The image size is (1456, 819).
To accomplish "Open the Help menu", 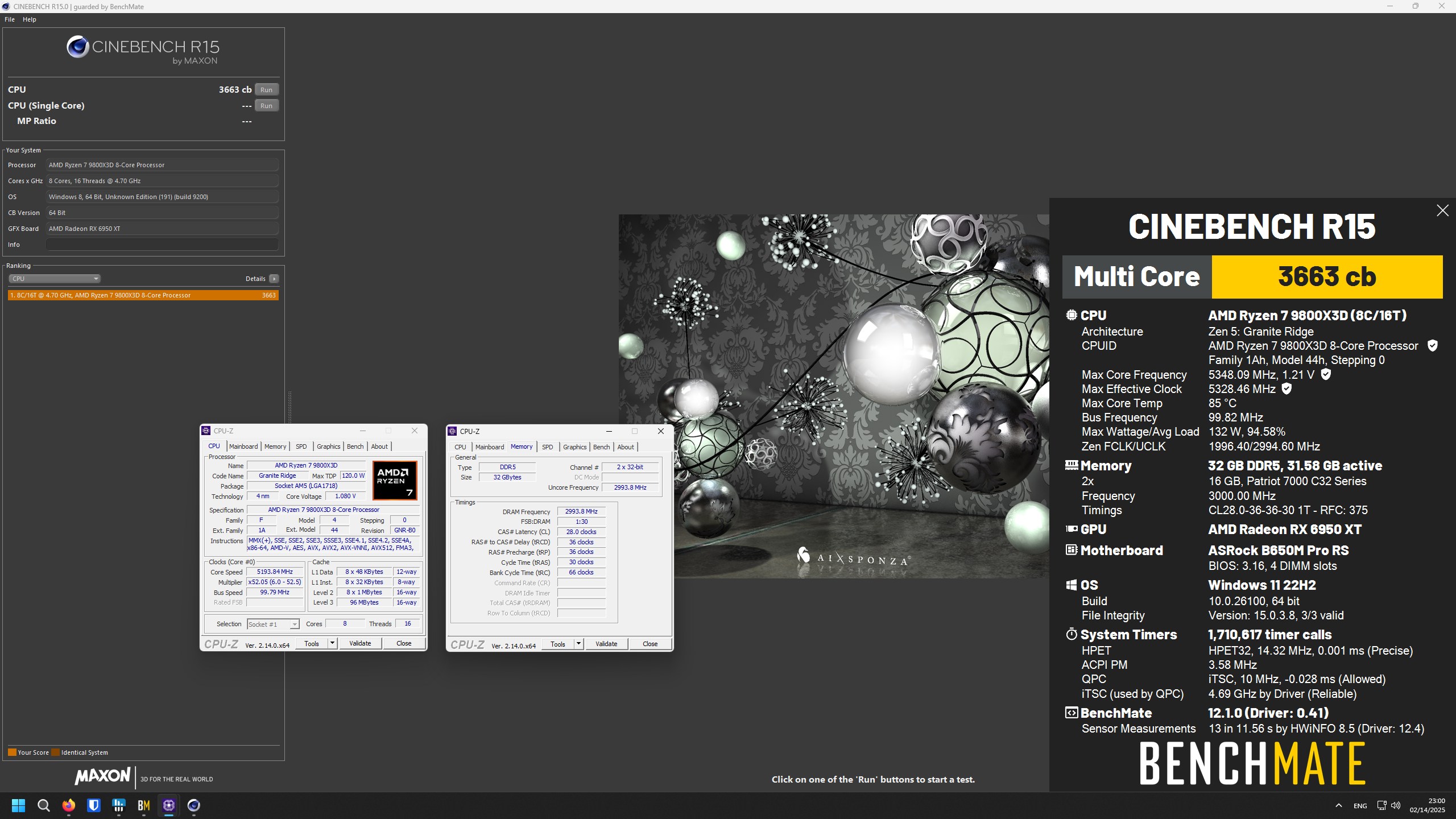I will (x=30, y=19).
